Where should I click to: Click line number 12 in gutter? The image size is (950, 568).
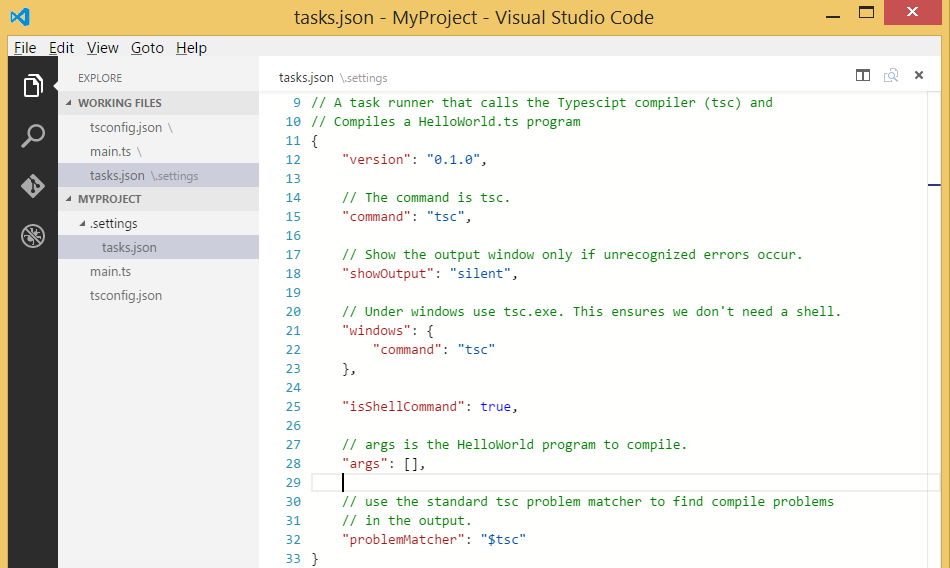(293, 159)
